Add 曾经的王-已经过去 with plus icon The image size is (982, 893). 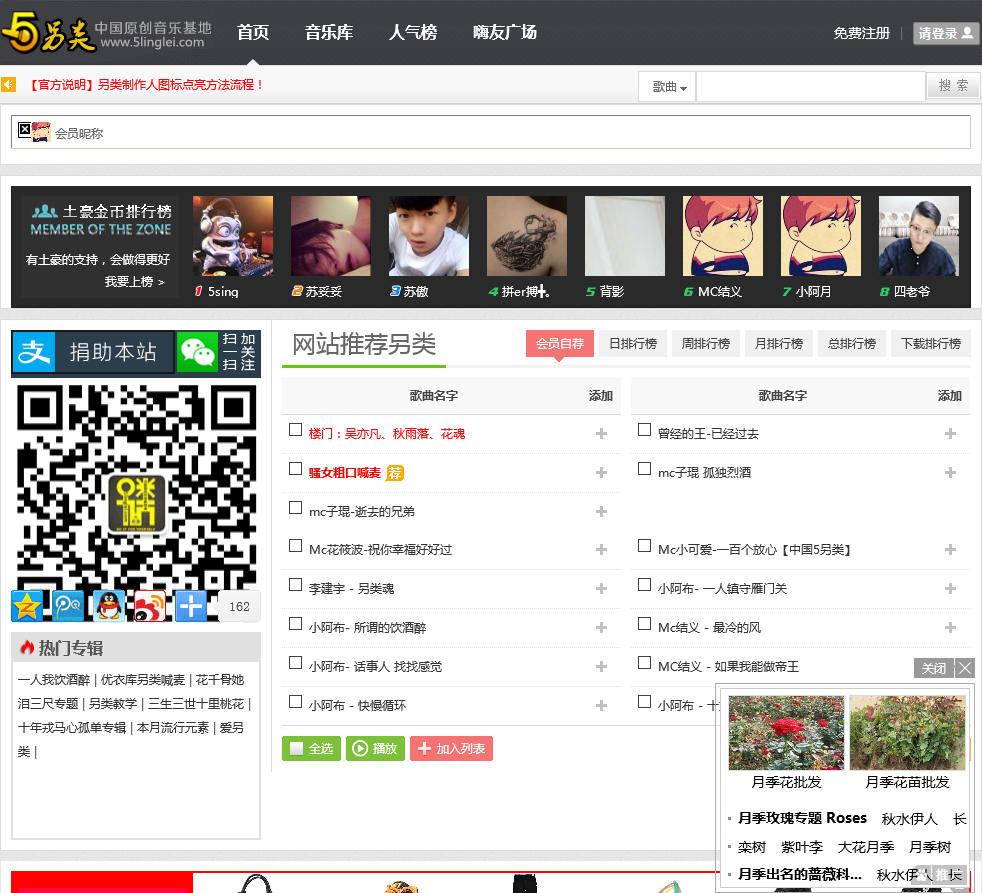click(950, 433)
